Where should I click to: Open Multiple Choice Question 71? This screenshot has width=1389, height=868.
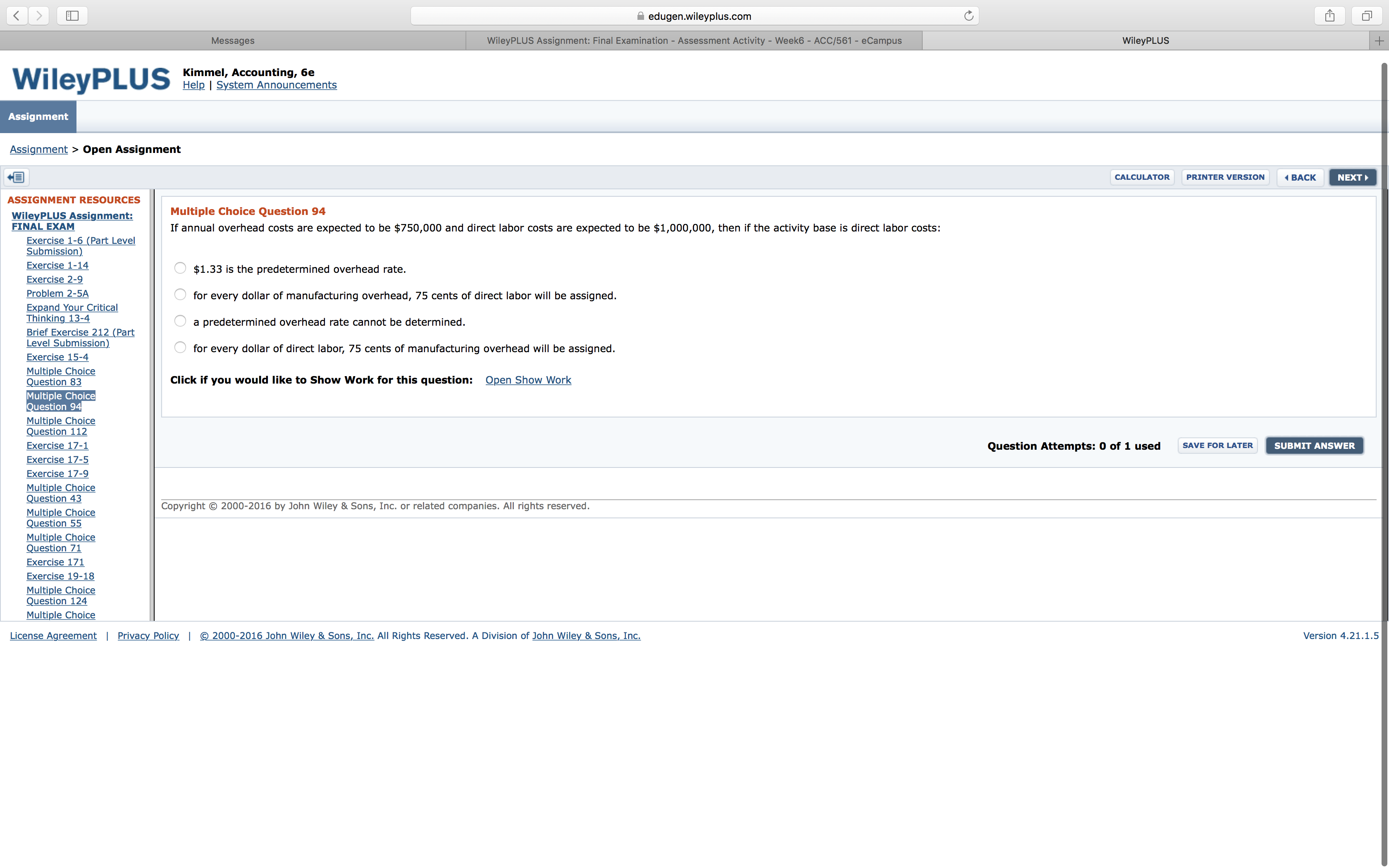[x=61, y=542]
